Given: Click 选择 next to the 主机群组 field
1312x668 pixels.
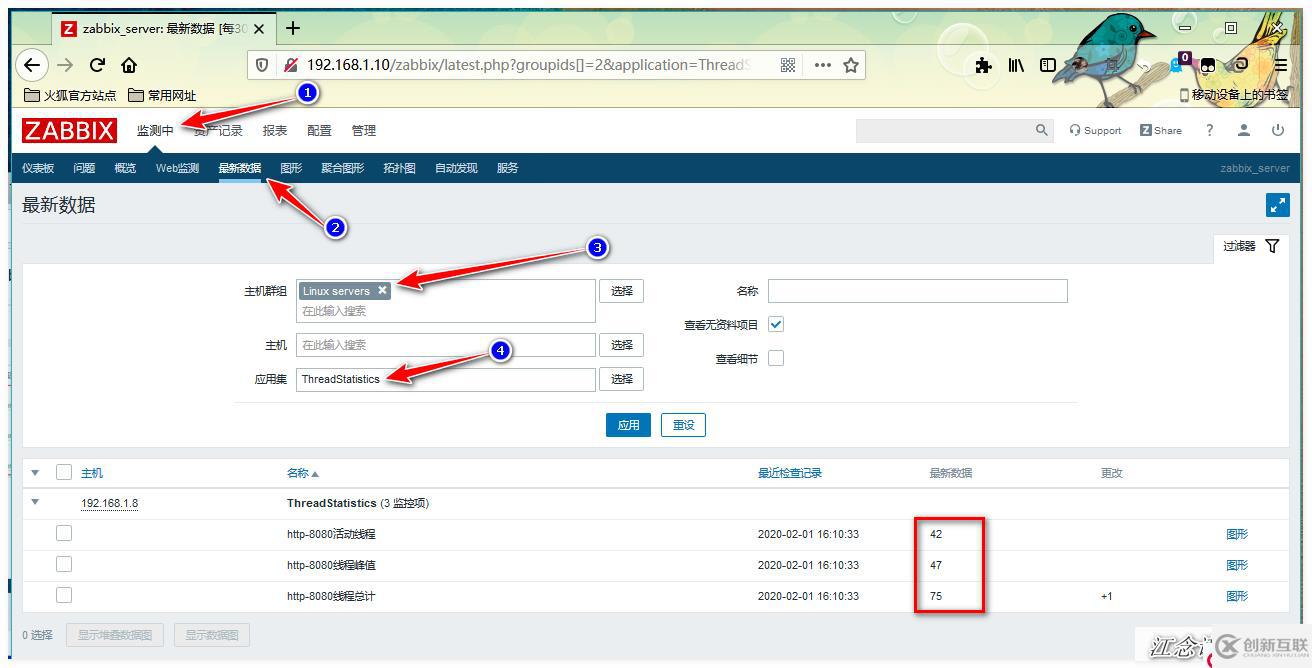Looking at the screenshot, I should coord(621,291).
